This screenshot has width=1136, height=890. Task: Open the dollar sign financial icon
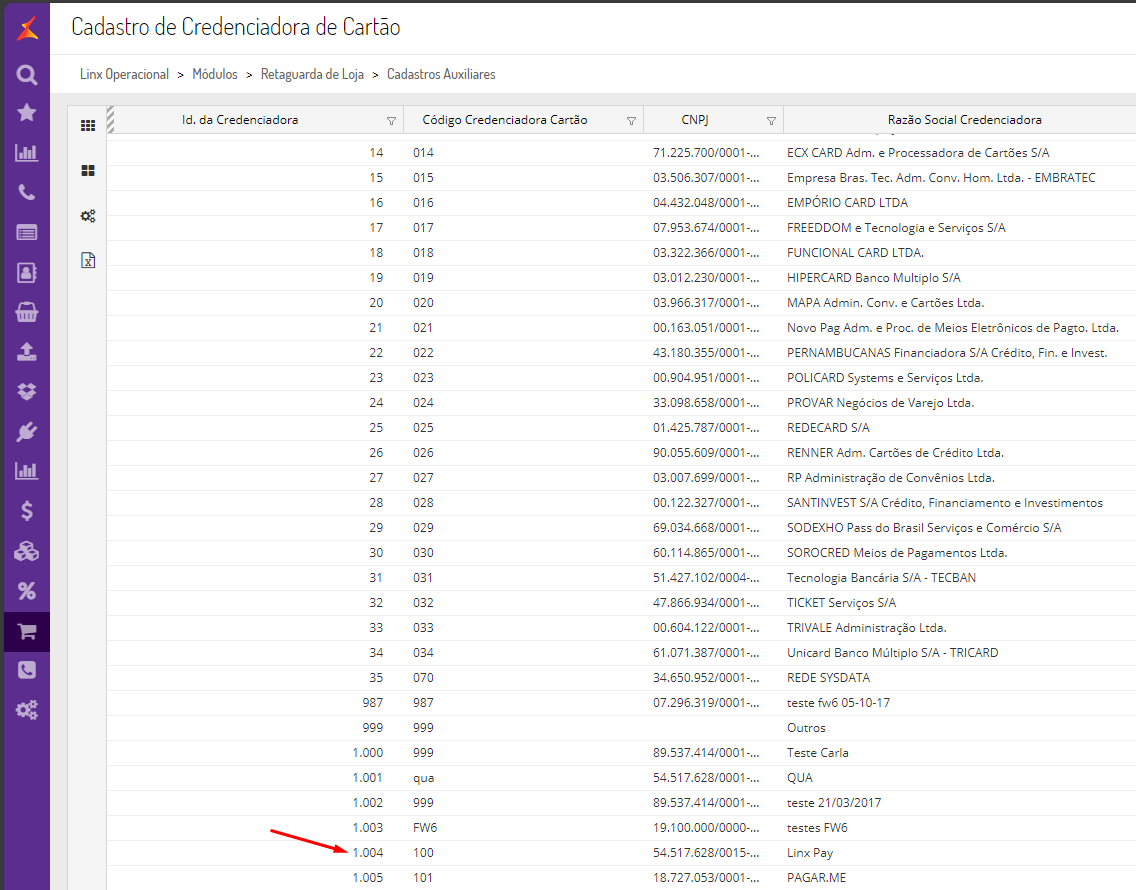tap(27, 511)
